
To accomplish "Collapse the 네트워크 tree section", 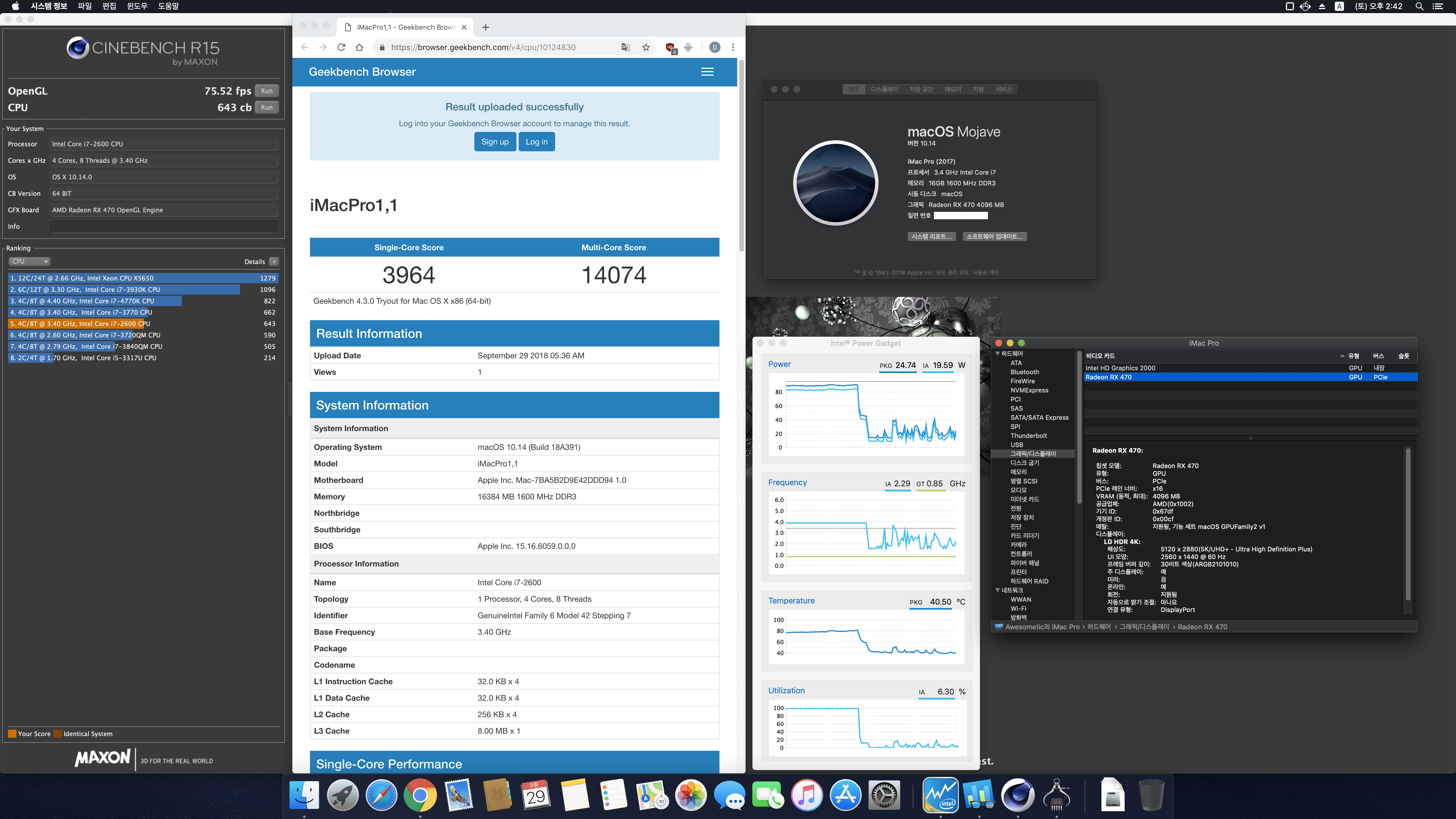I will 997,590.
